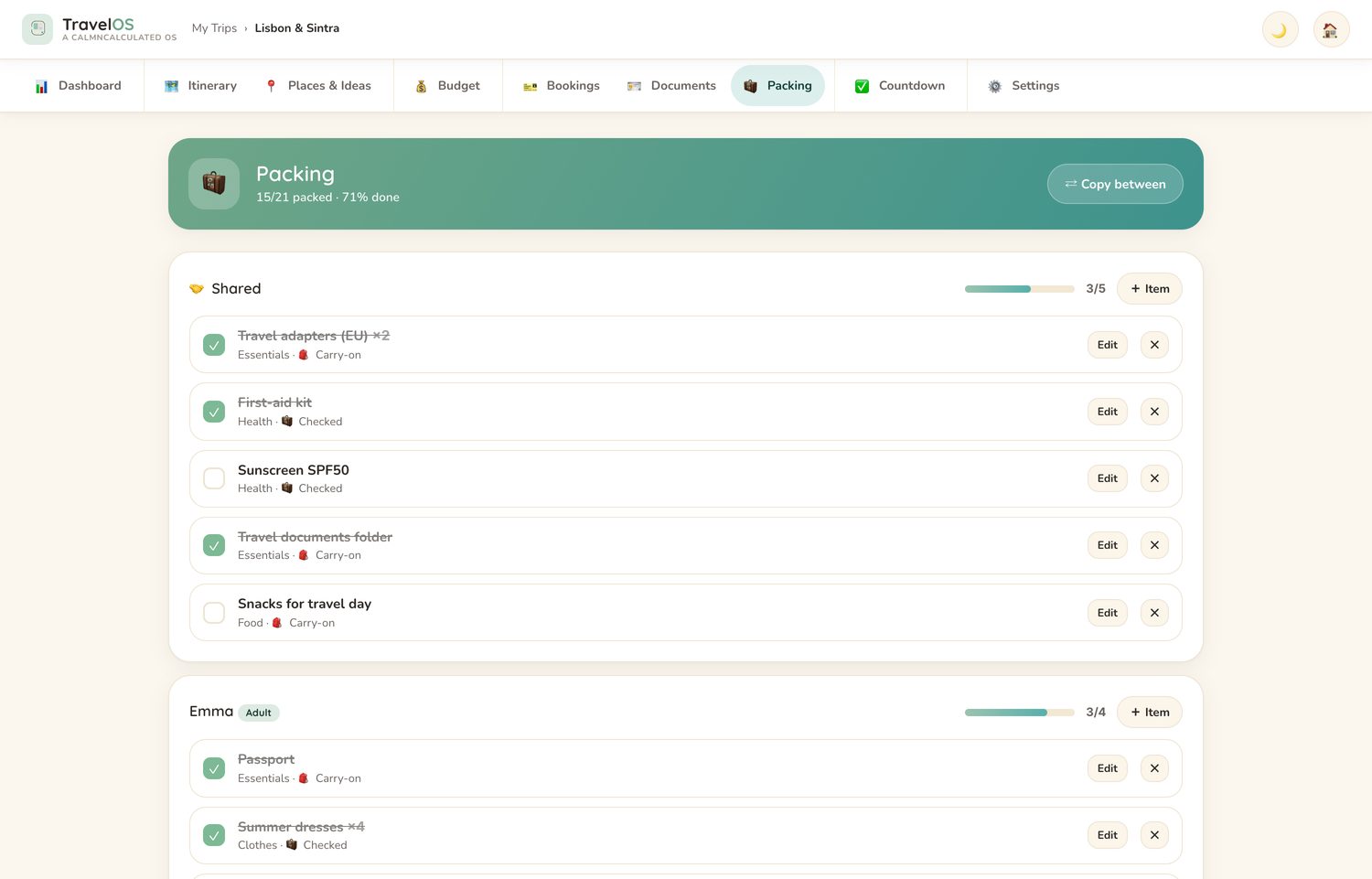Edit First-aid kit item
Screen dimensions: 1372x879
tap(1108, 412)
